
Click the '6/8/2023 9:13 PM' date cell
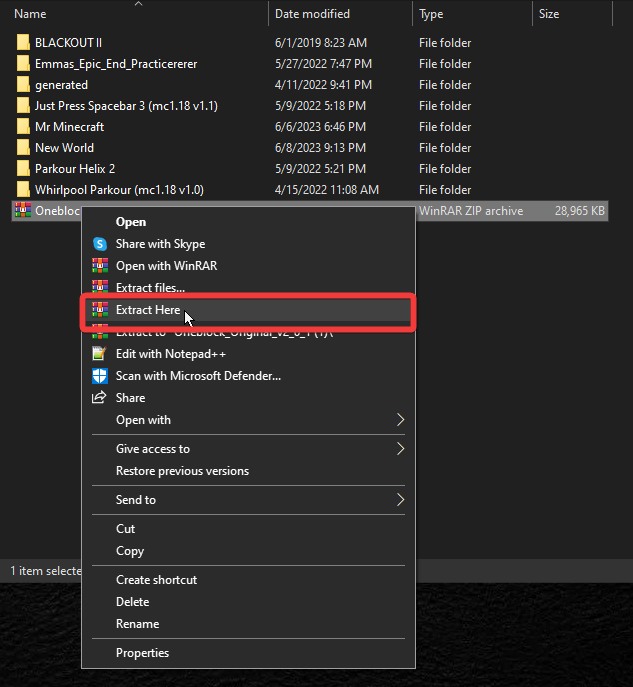(320, 148)
